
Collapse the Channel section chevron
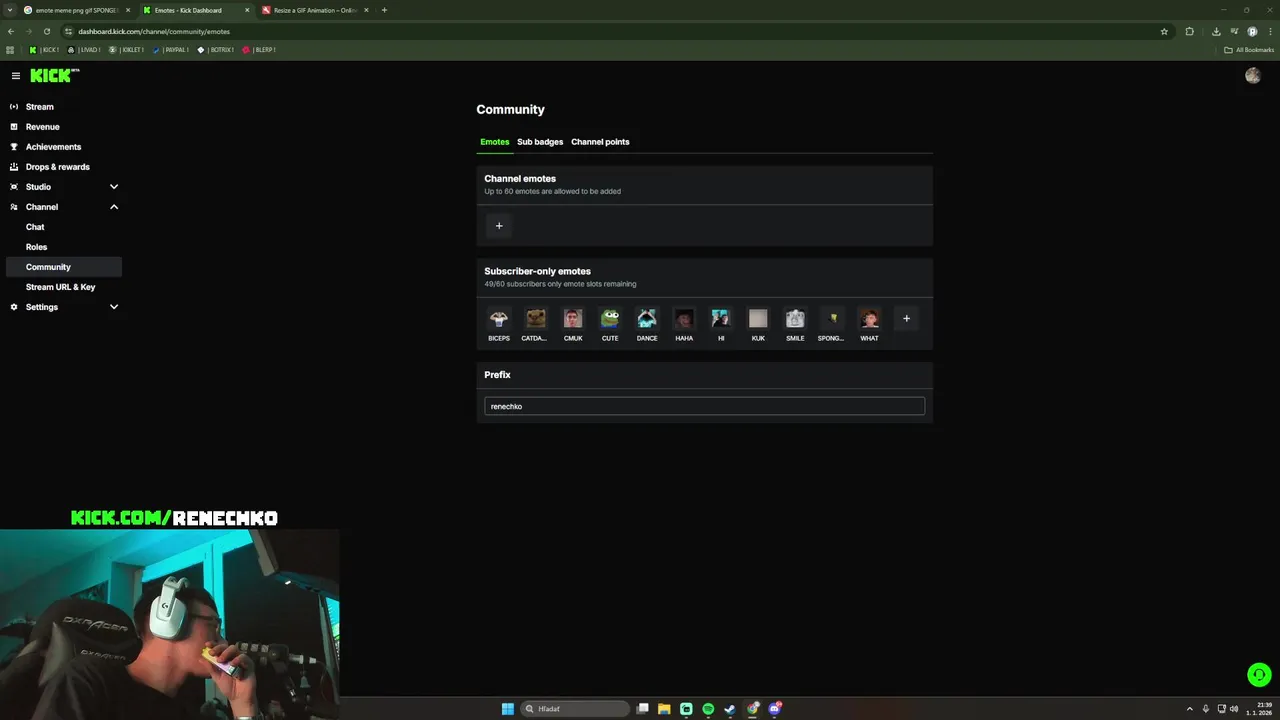(x=114, y=207)
